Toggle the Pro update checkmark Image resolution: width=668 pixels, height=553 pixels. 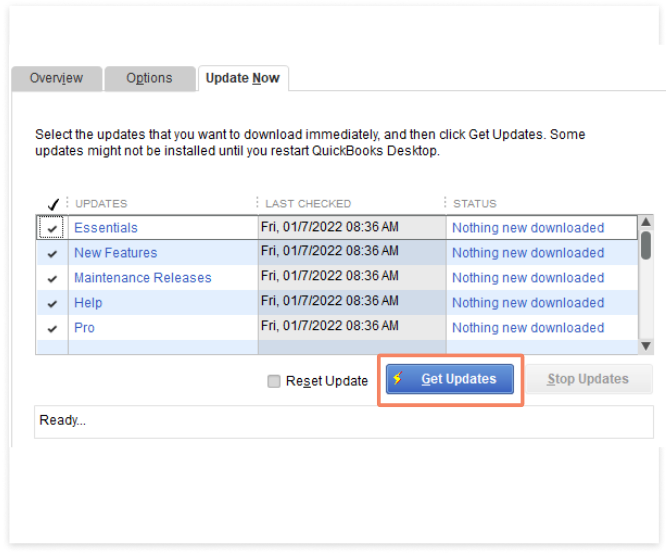click(x=52, y=328)
